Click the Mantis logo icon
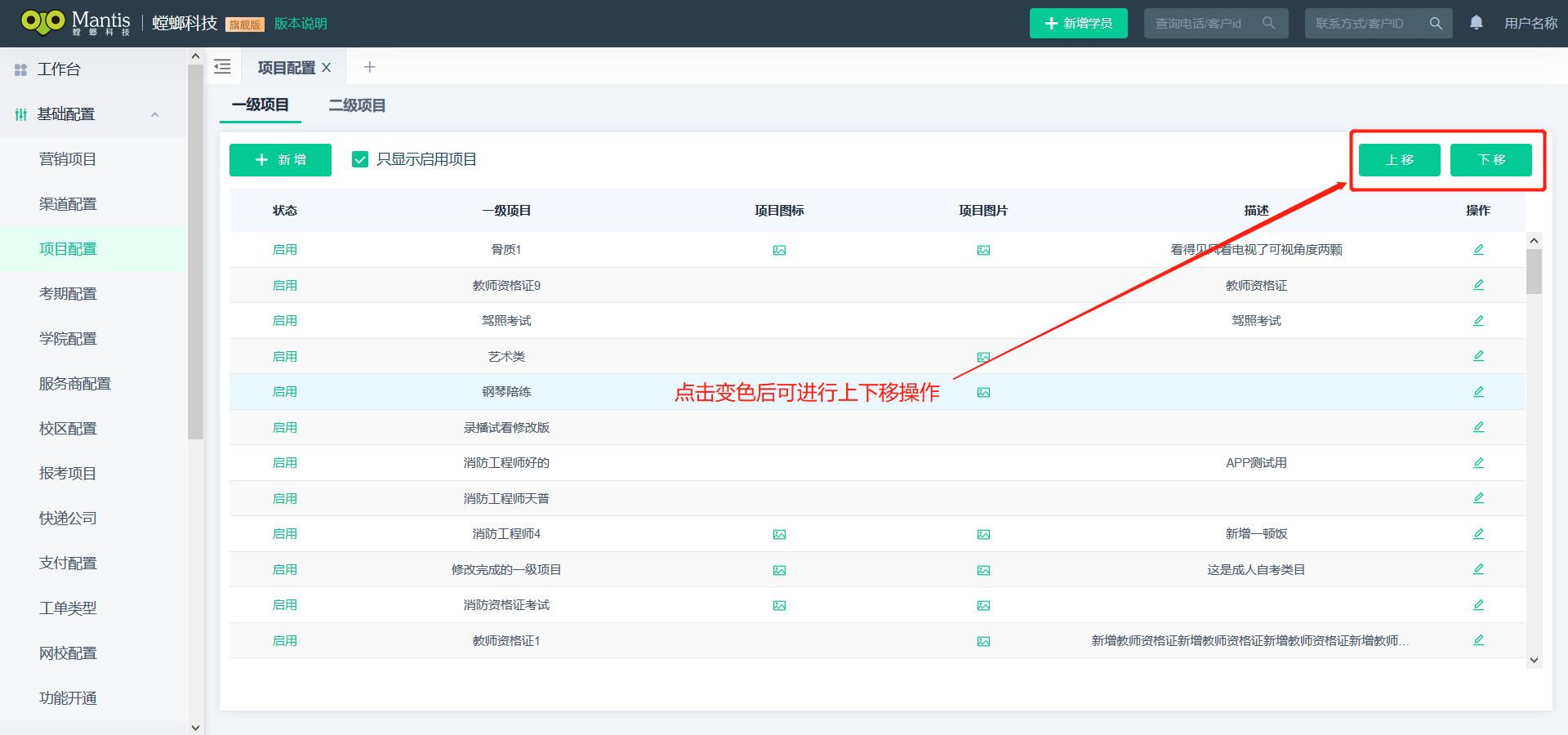 click(42, 22)
